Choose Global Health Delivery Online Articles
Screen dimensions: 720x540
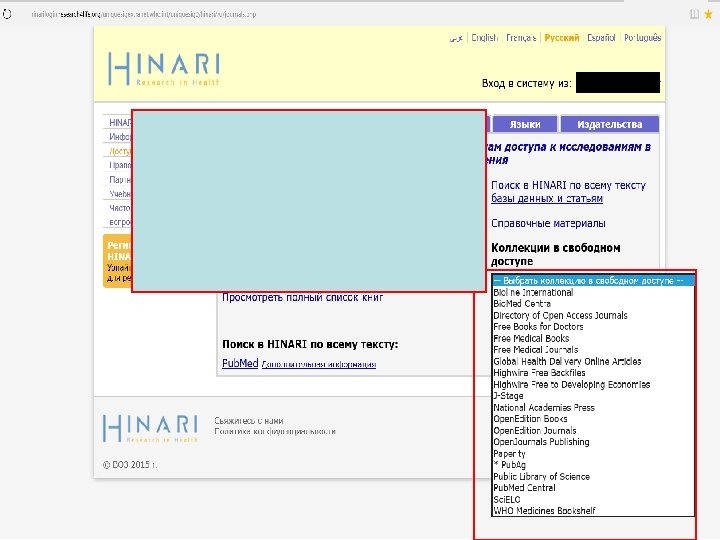tap(593, 361)
